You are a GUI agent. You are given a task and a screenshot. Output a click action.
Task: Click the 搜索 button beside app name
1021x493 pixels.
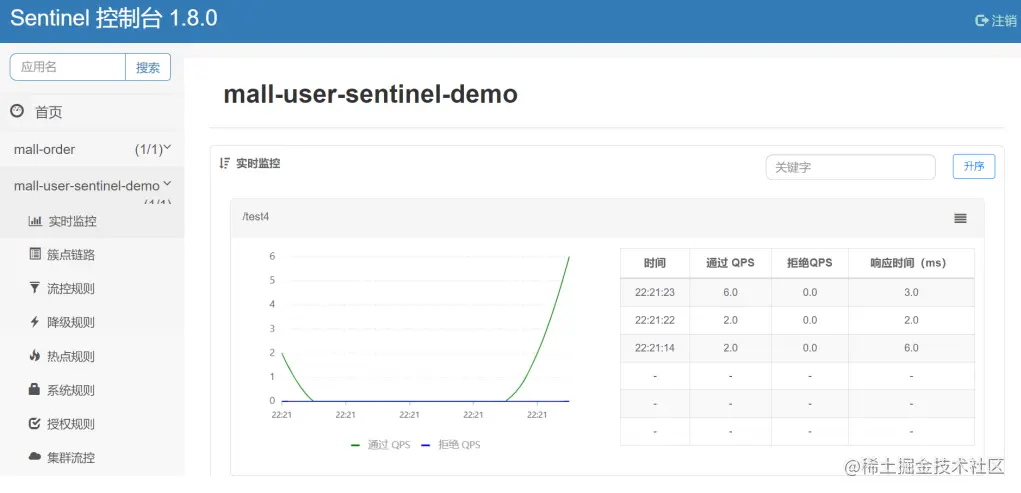click(148, 67)
